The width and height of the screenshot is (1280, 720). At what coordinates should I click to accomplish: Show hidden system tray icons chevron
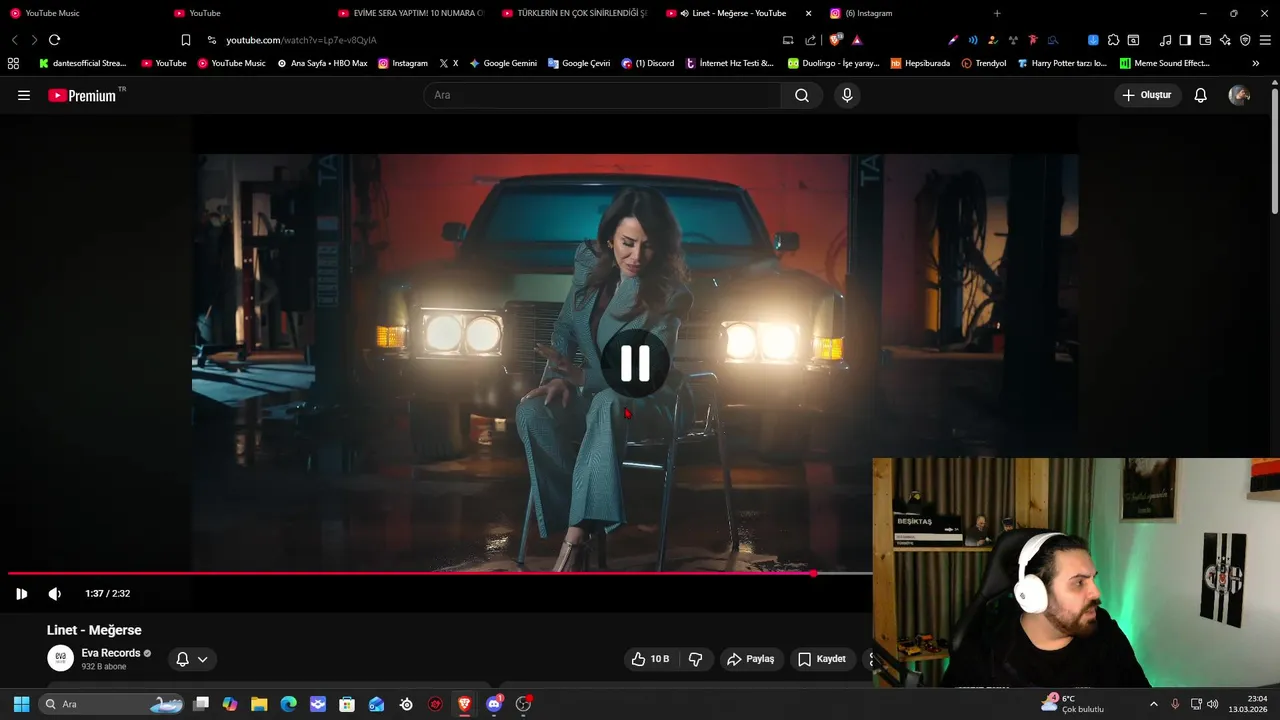click(1153, 704)
